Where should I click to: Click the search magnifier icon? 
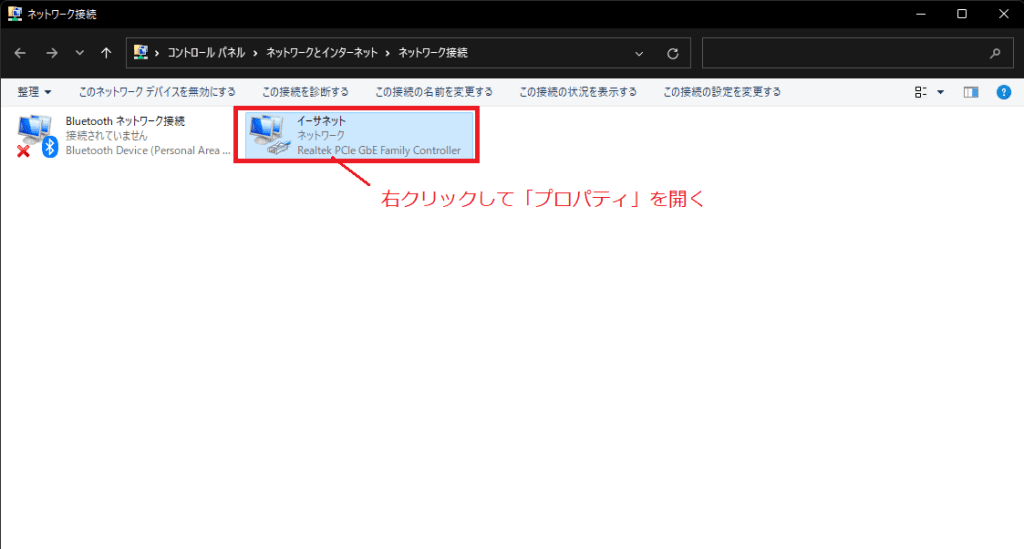pos(995,54)
